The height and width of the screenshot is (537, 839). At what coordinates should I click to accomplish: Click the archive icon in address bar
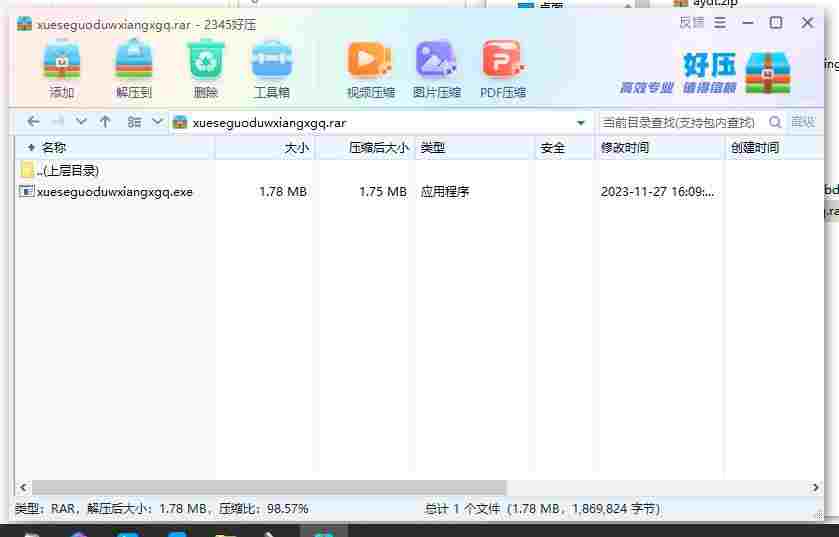180,122
